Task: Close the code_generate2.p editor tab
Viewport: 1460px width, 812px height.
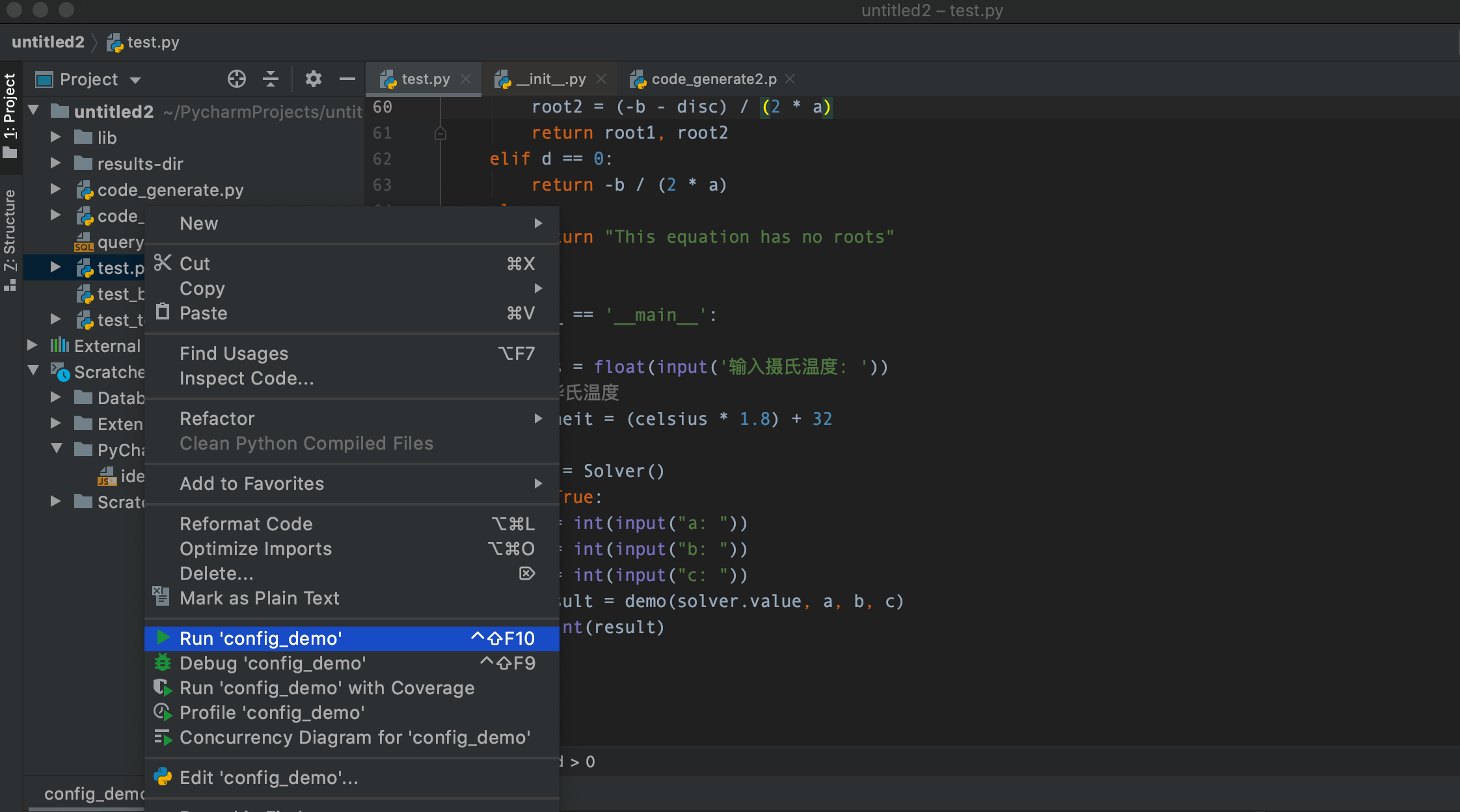Action: [x=790, y=79]
